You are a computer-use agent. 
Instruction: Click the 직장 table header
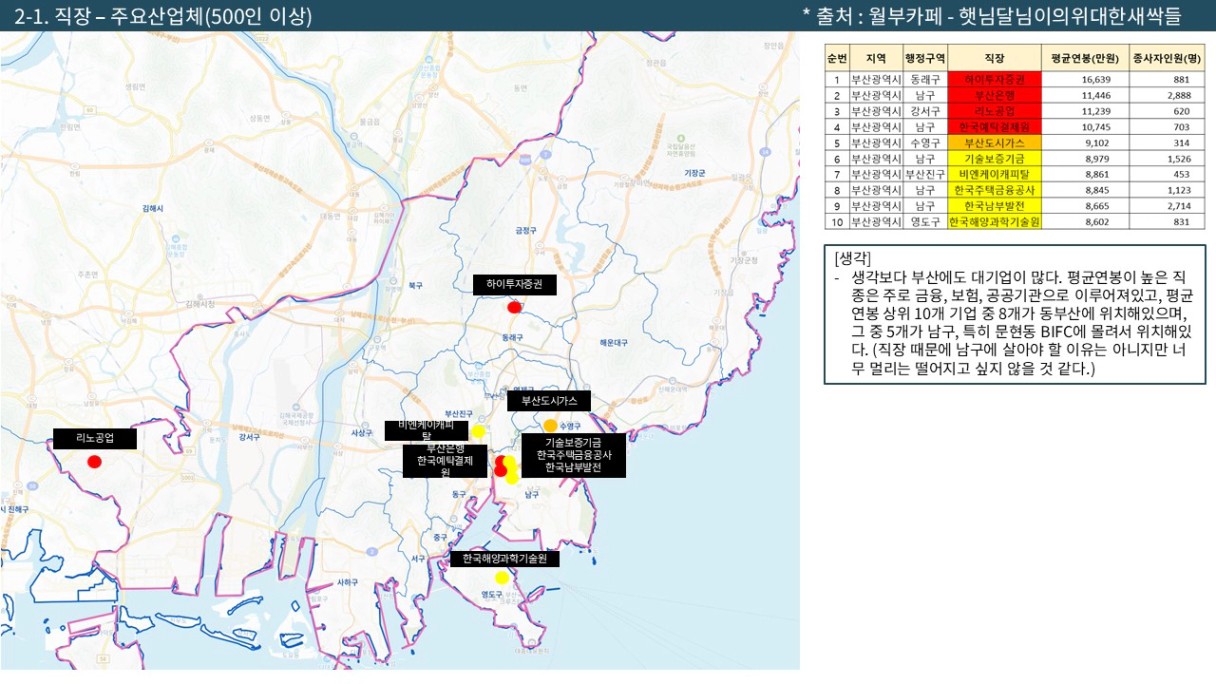(x=995, y=58)
